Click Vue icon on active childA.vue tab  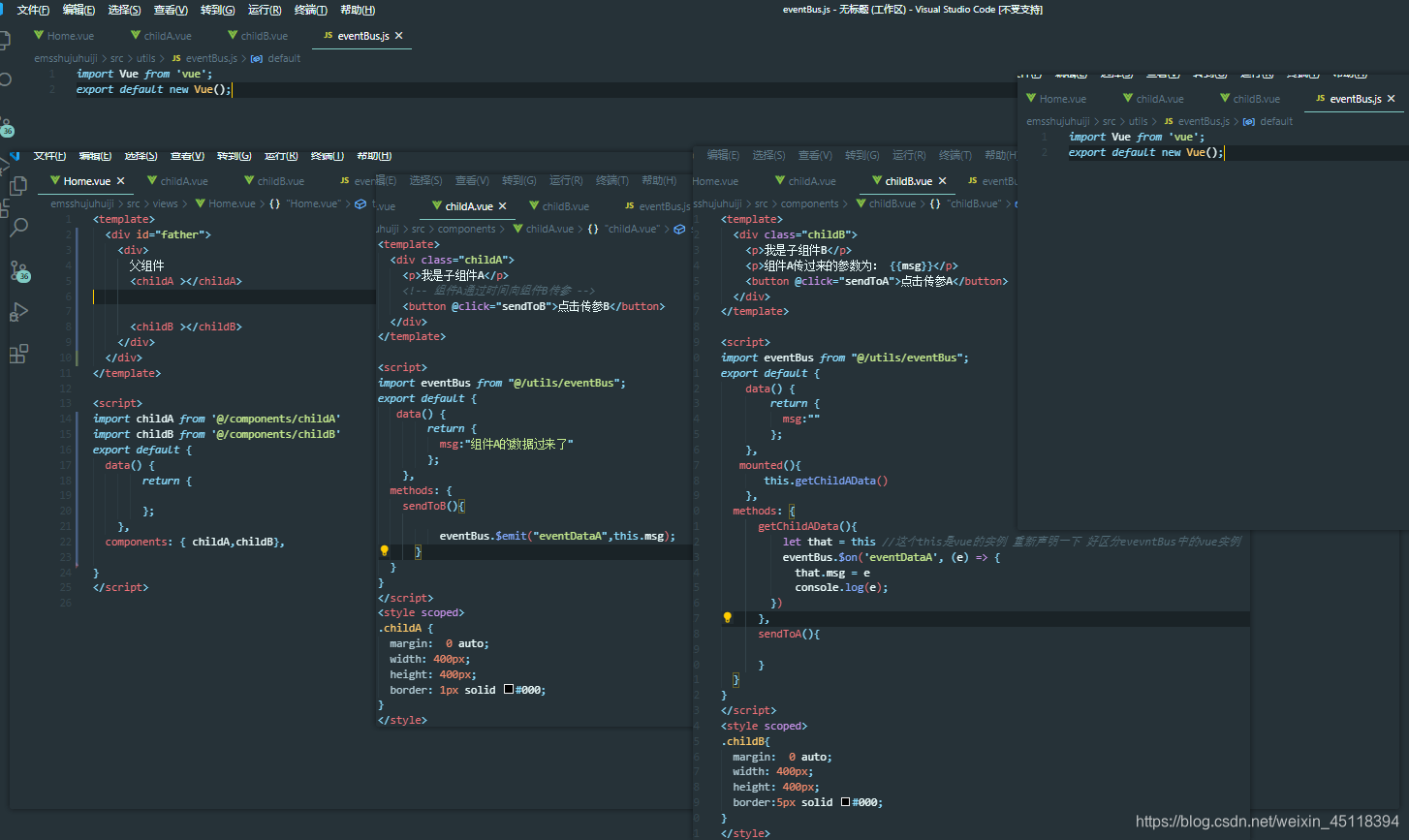436,206
